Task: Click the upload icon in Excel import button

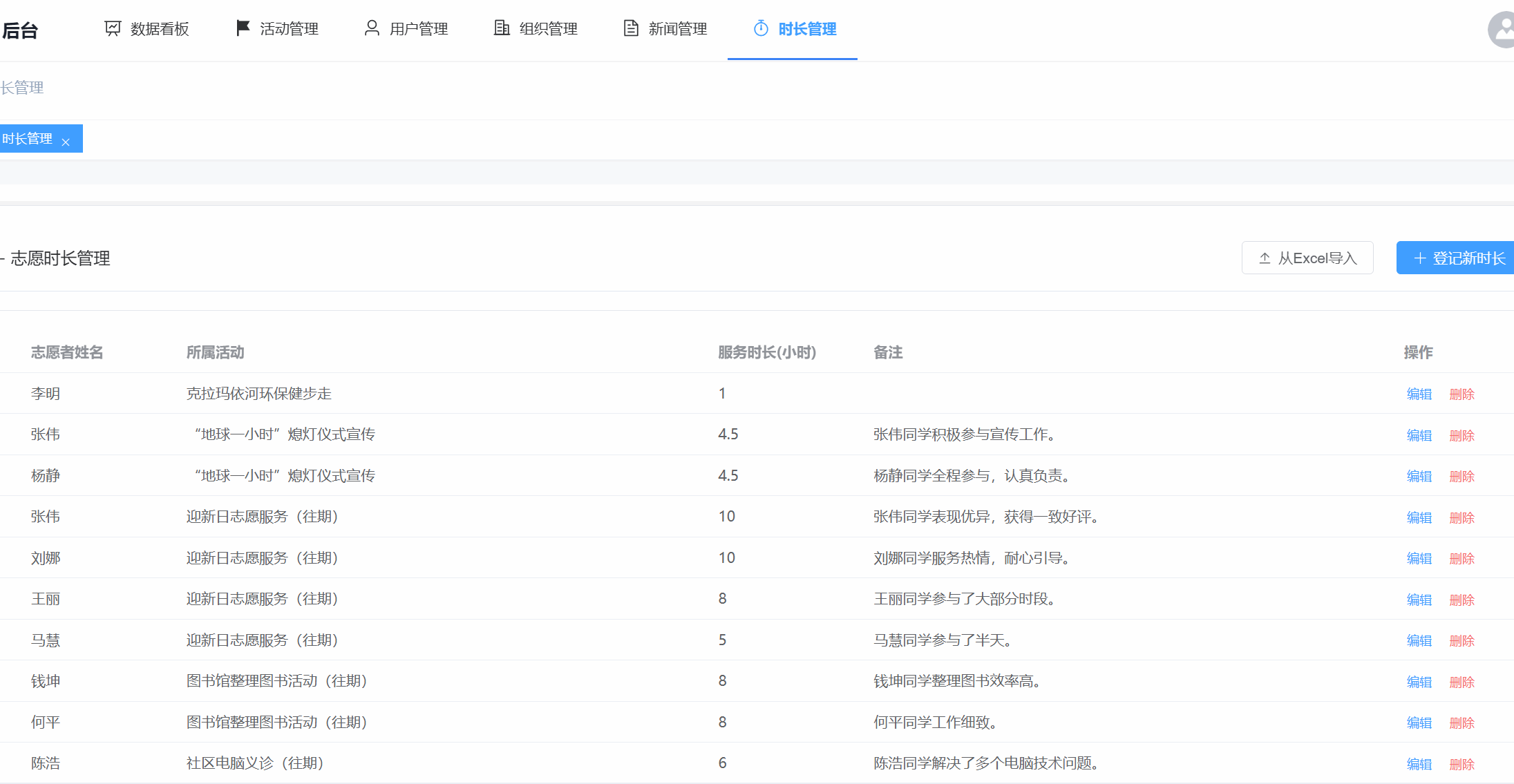Action: [1265, 258]
